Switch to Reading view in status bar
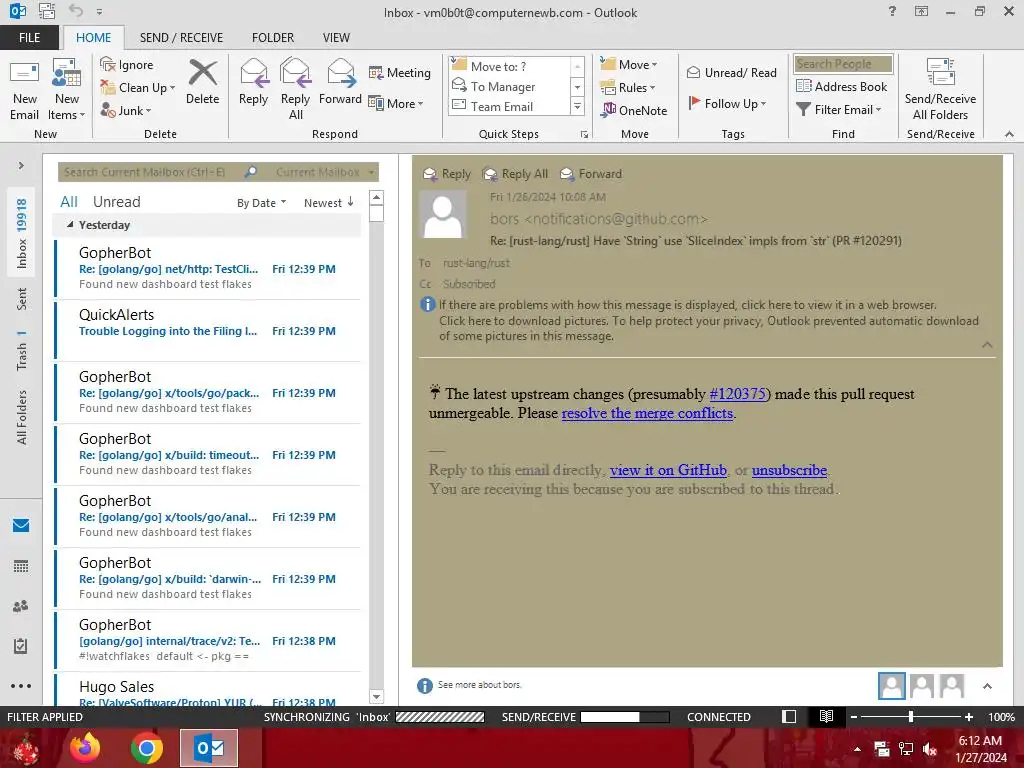This screenshot has height=768, width=1024. (x=826, y=716)
